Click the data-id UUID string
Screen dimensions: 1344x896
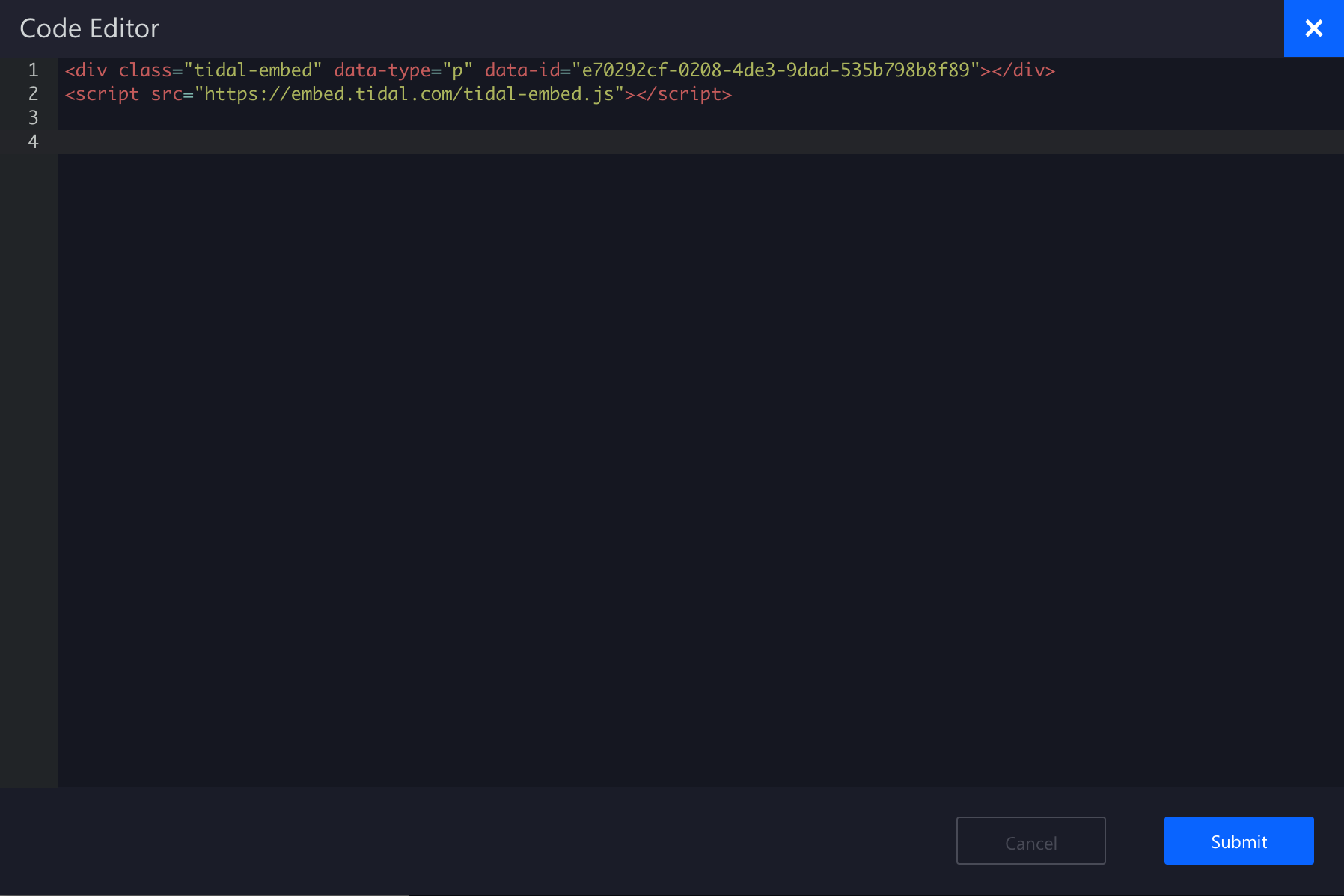click(x=776, y=70)
